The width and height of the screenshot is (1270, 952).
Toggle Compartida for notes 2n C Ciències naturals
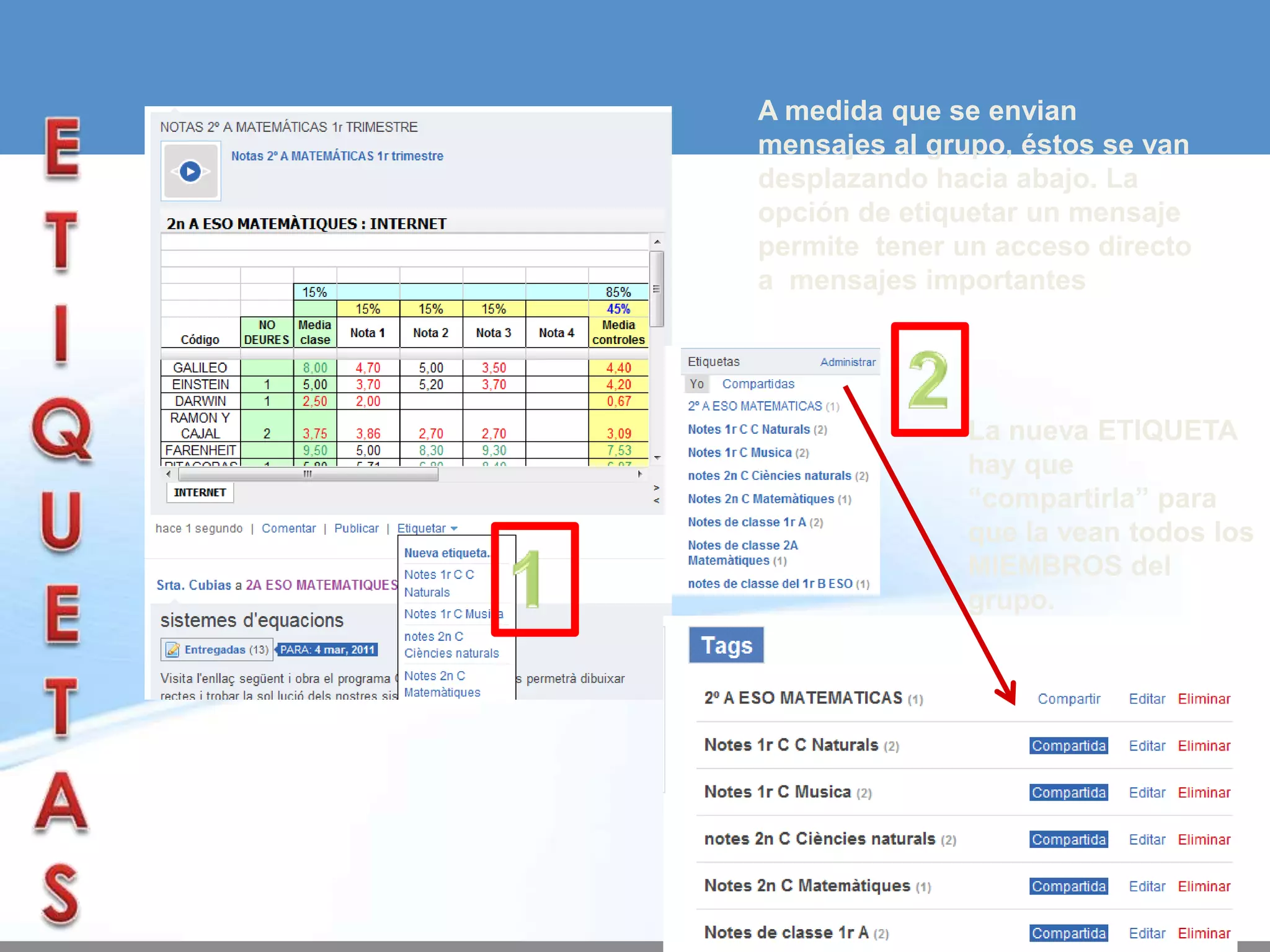tap(1068, 839)
